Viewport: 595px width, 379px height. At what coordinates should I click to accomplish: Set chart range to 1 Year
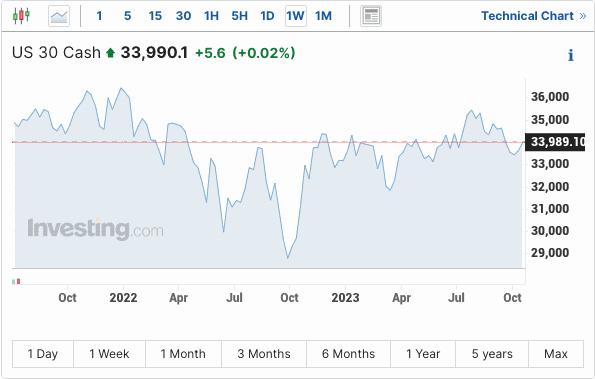(423, 354)
